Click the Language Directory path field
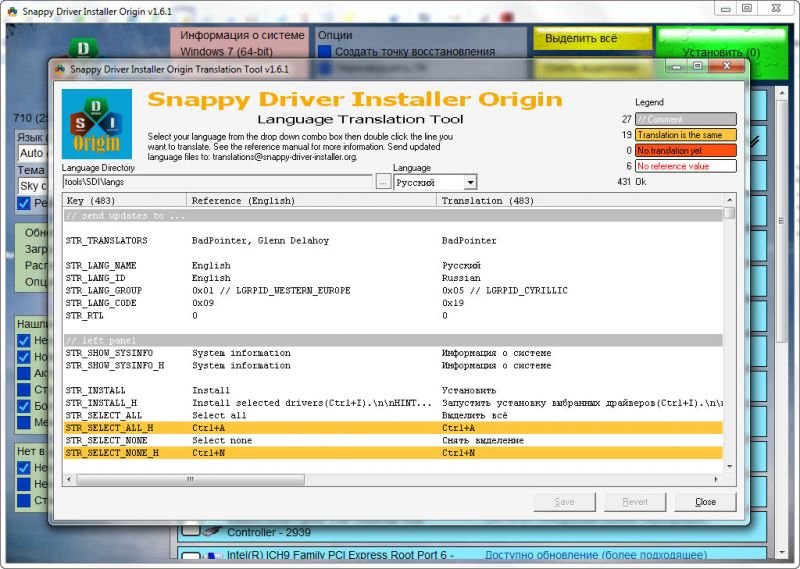 tap(217, 182)
